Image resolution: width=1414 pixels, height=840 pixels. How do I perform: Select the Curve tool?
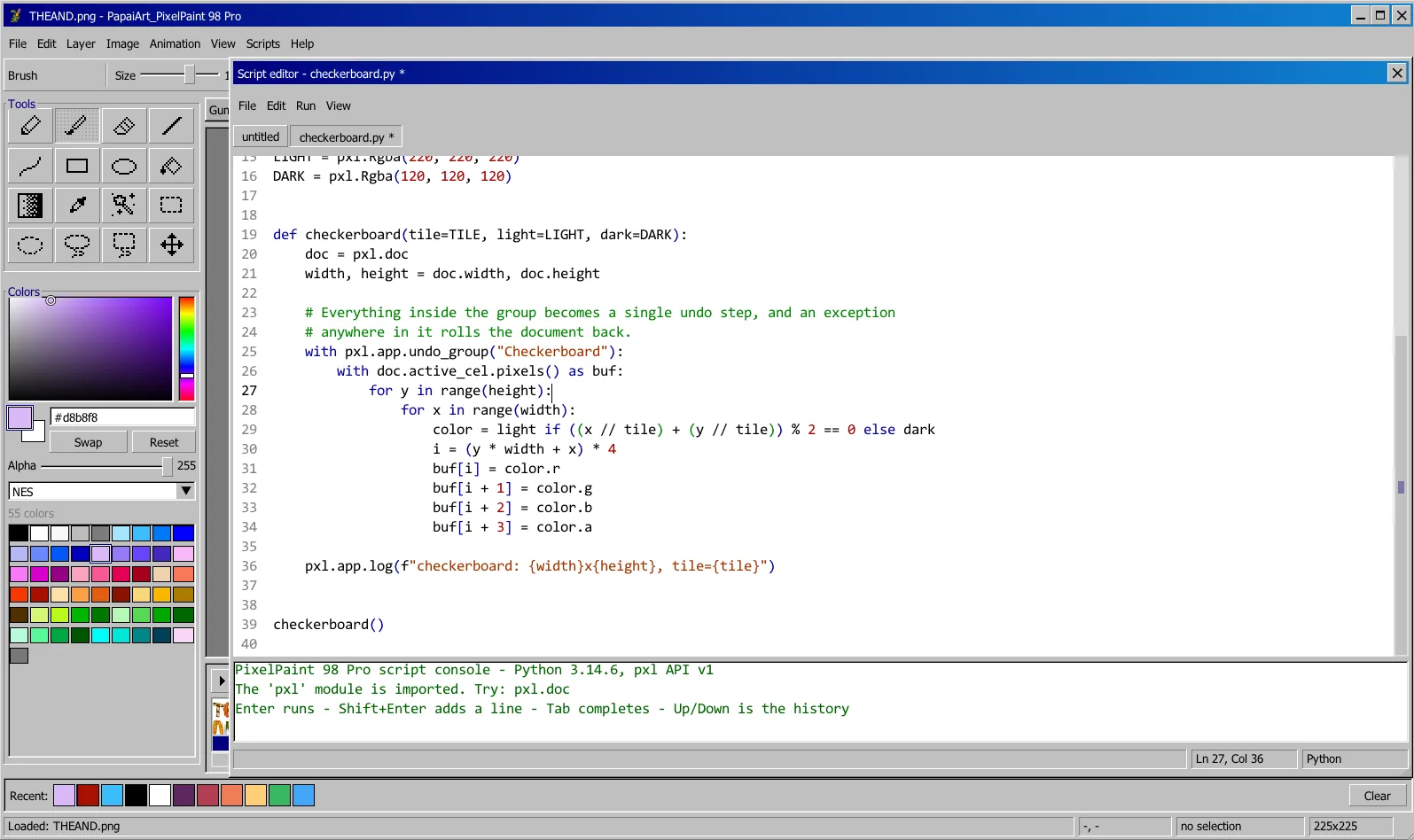click(30, 166)
